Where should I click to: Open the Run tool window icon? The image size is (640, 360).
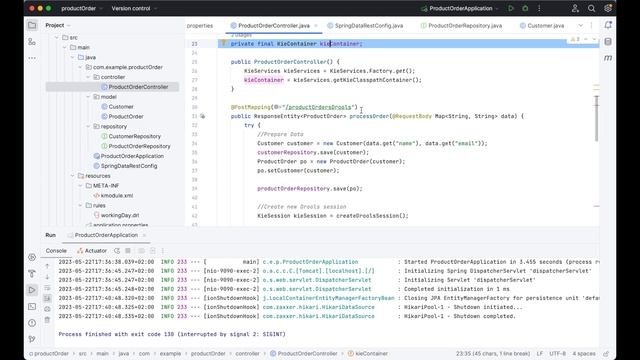click(x=32, y=290)
